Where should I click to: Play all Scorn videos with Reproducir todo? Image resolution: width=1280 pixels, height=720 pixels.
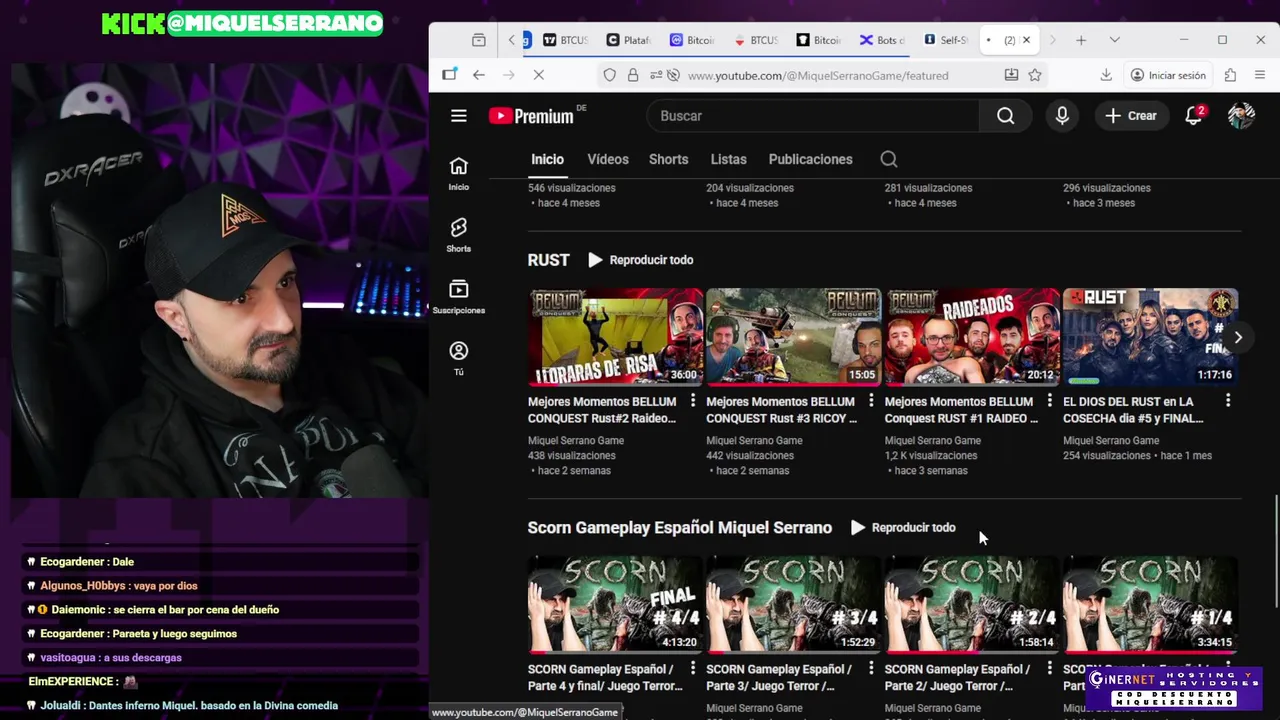(x=902, y=528)
